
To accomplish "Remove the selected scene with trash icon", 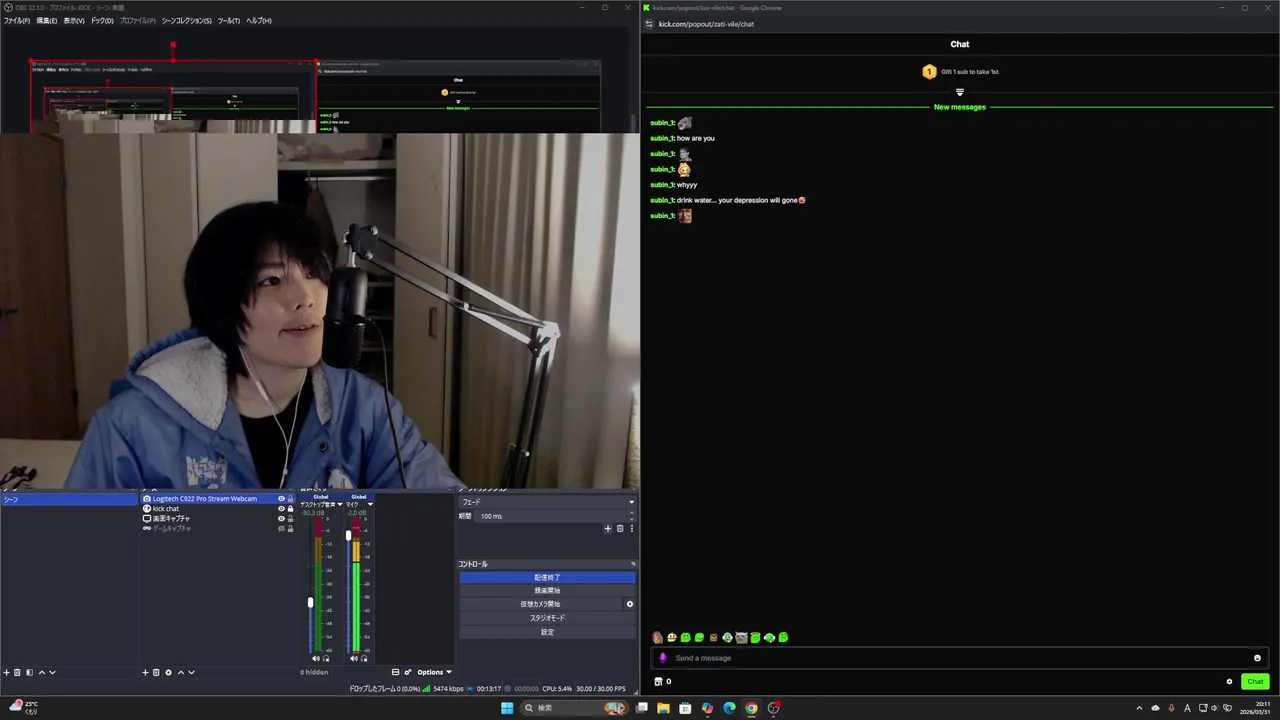I will 17,672.
